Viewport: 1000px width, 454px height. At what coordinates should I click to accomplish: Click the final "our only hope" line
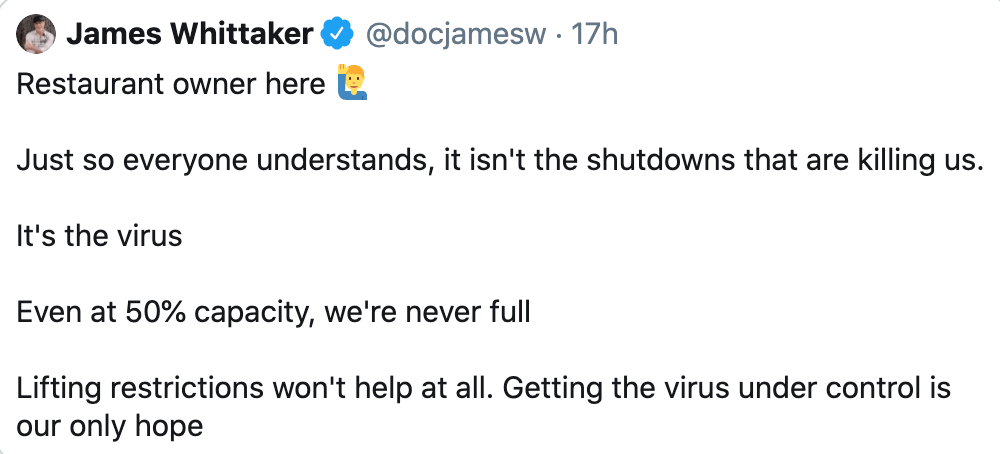(110, 427)
